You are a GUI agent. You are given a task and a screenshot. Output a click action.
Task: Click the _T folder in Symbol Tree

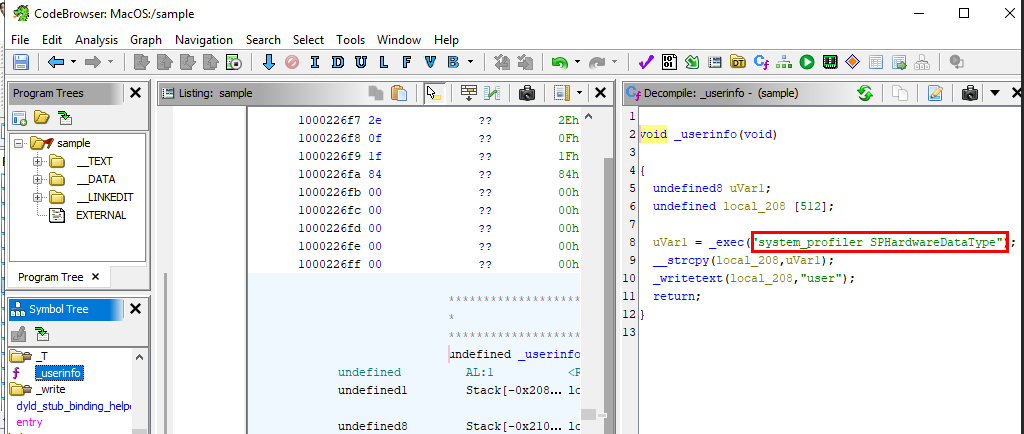41,356
